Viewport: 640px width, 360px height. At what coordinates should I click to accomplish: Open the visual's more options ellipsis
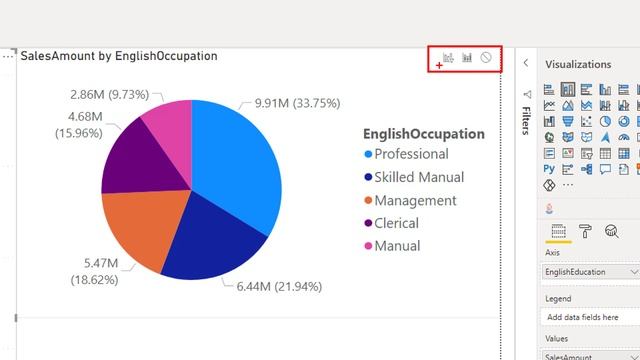click(x=8, y=57)
